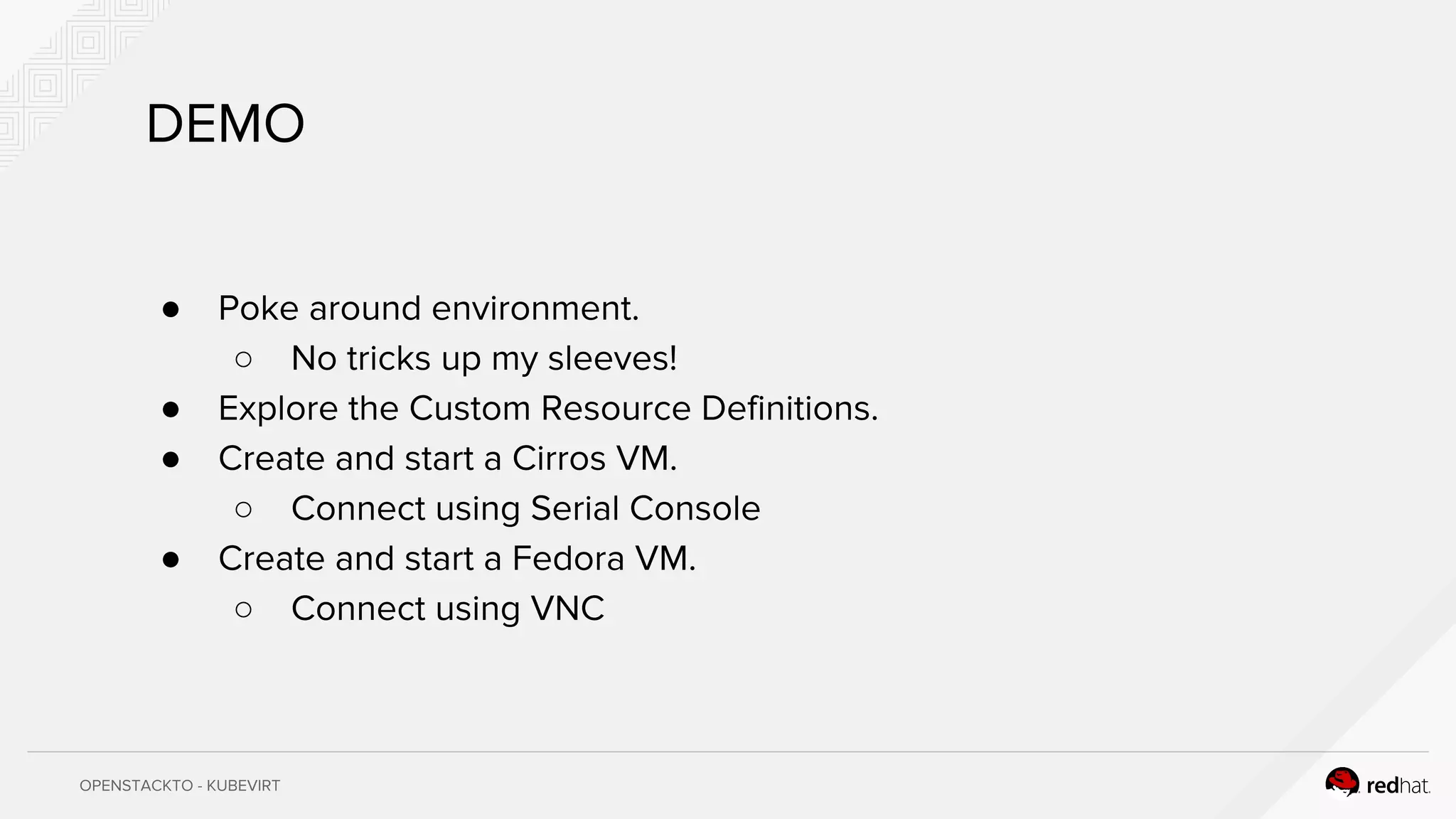Select the "Poke around environment." text line

429,309
